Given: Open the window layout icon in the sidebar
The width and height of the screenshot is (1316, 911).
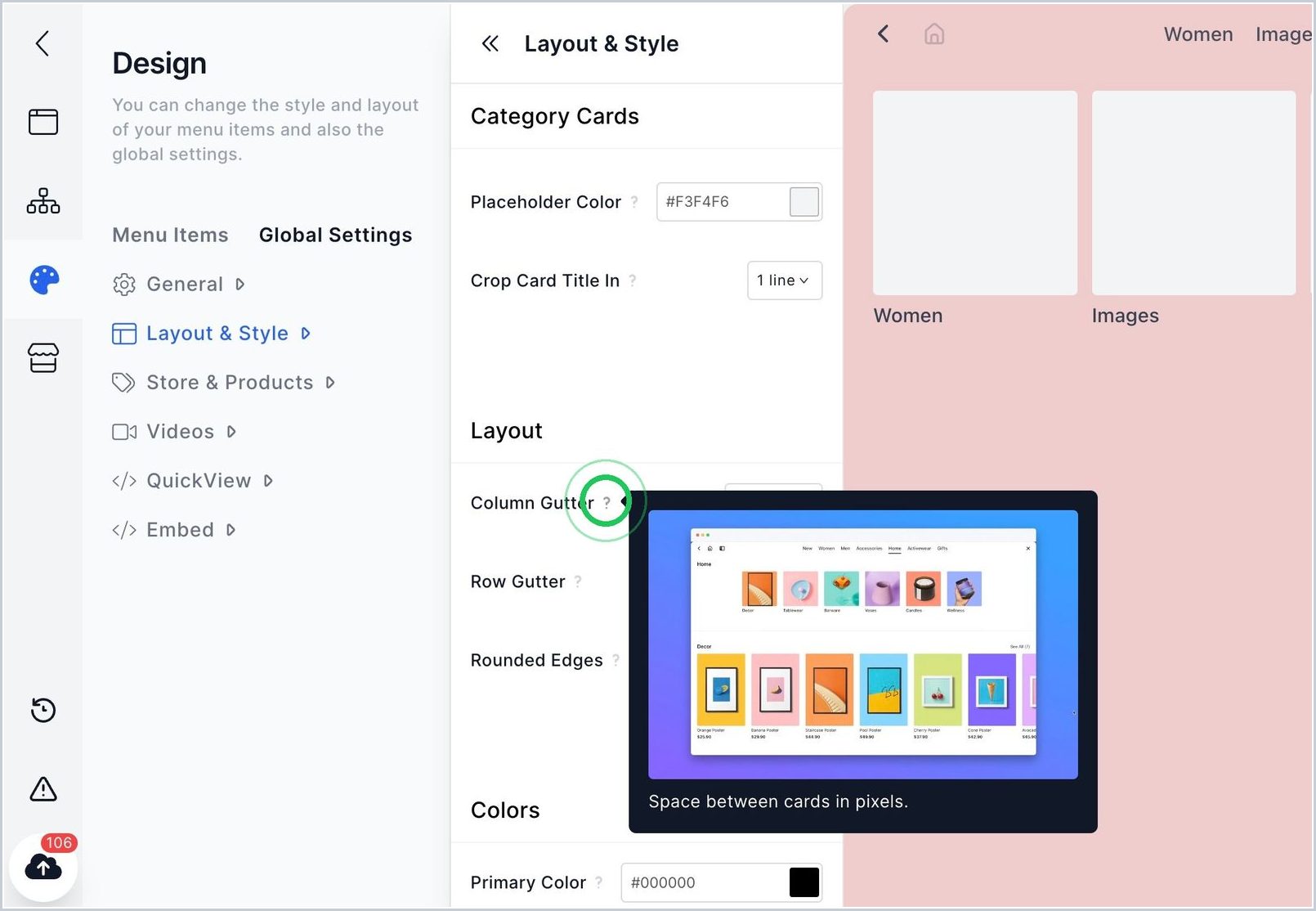Looking at the screenshot, I should tap(43, 122).
